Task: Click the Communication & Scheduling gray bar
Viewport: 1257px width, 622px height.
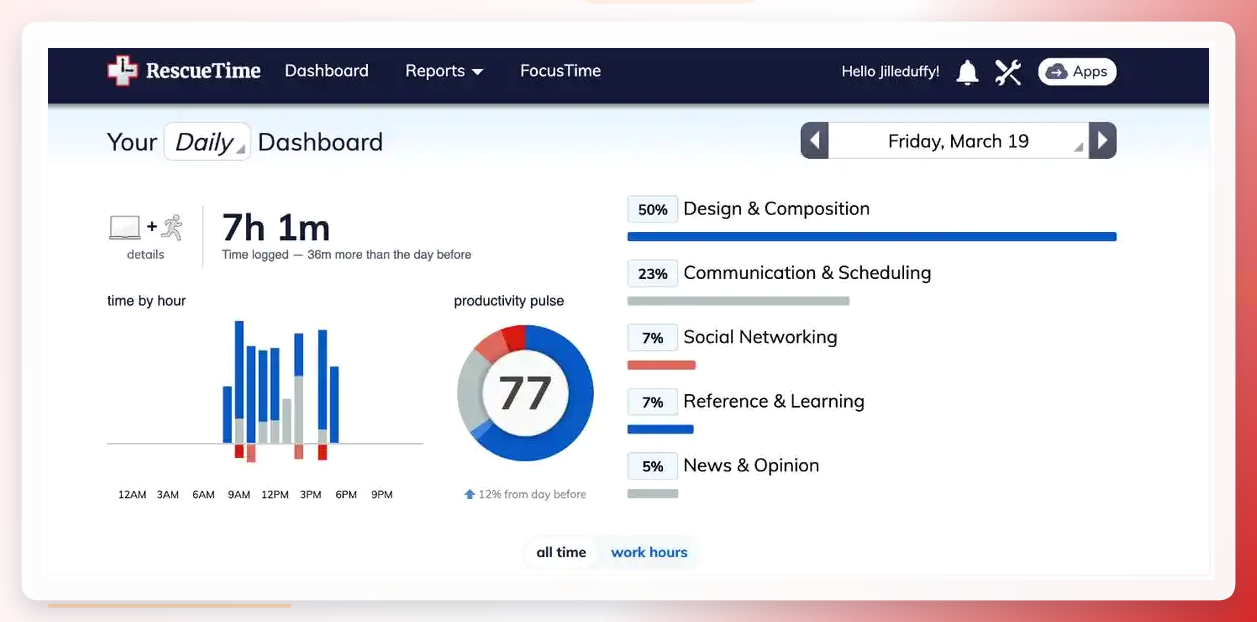Action: click(x=738, y=301)
